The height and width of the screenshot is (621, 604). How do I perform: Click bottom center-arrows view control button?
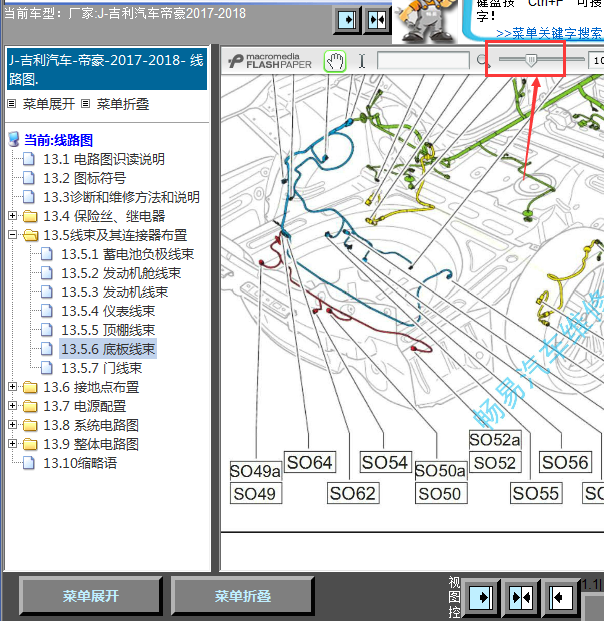tap(521, 597)
